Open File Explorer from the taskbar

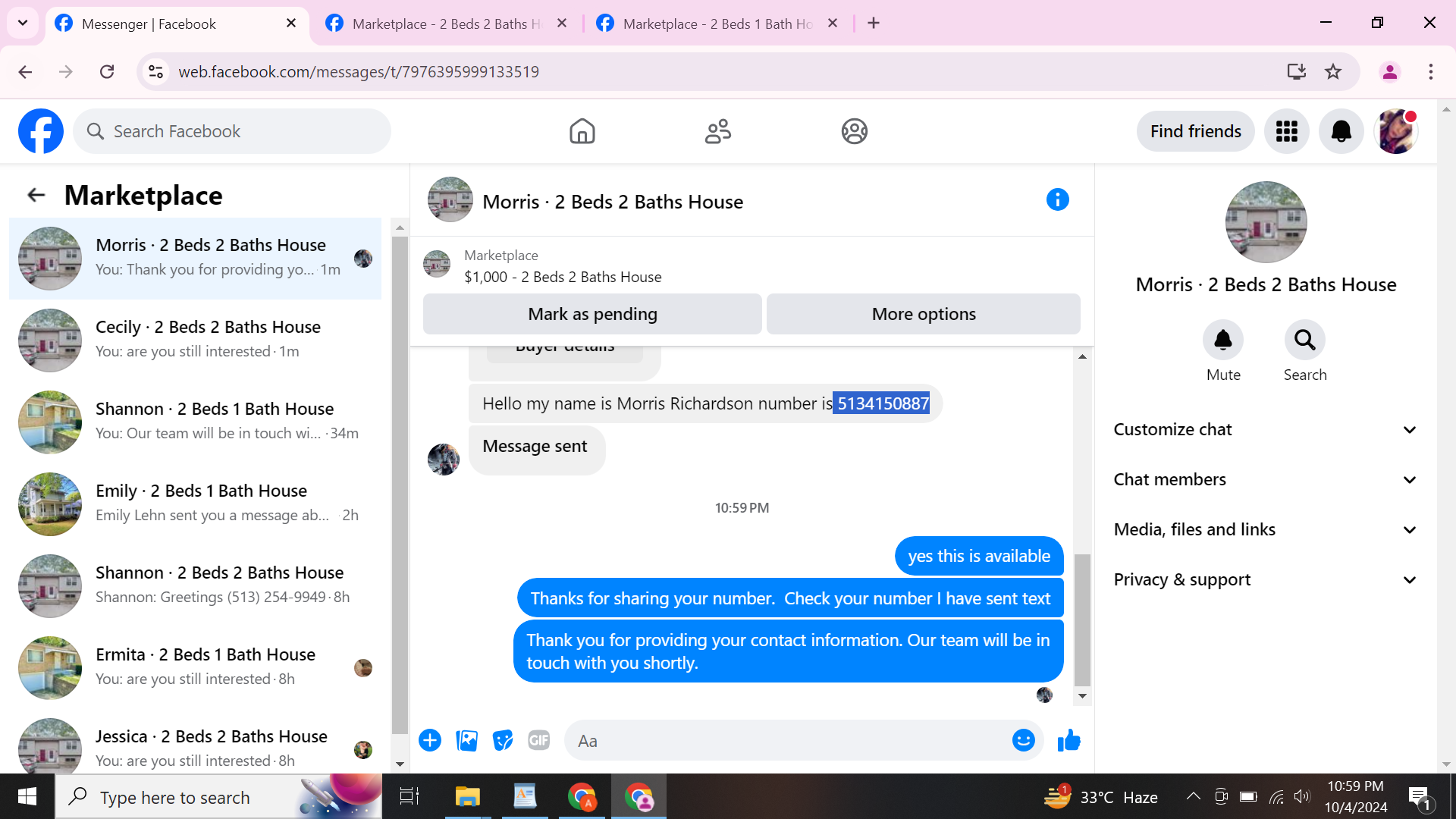coord(467,796)
